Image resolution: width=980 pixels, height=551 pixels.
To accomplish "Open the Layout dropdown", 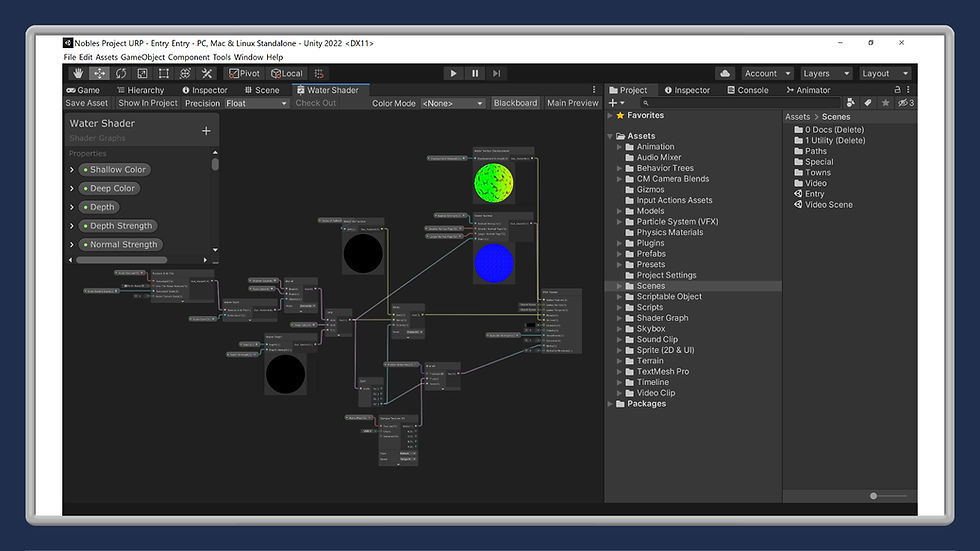I will pyautogui.click(x=884, y=73).
